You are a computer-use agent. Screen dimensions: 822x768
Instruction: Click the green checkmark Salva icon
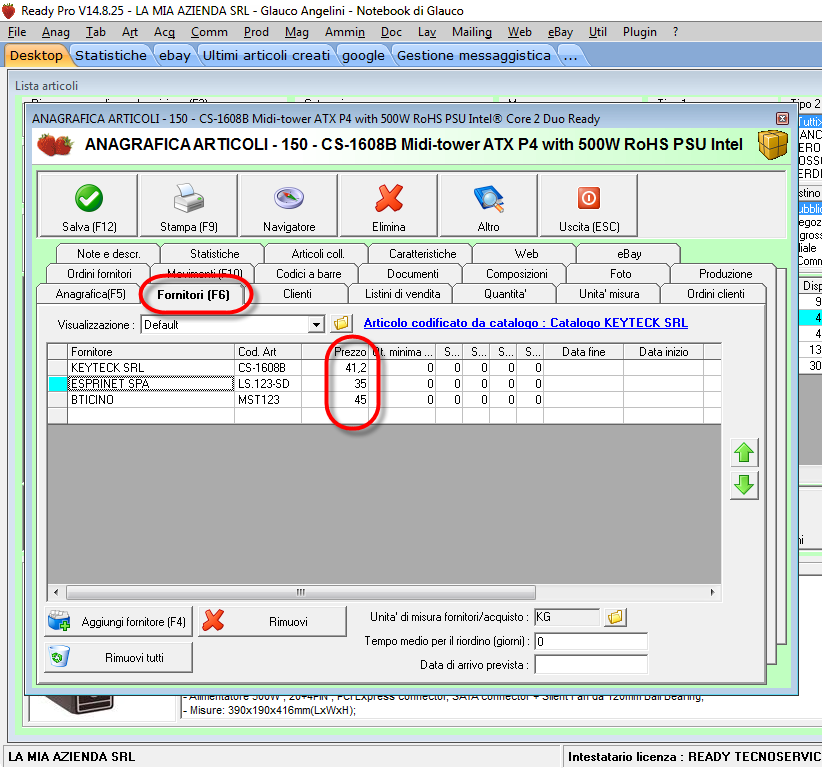pos(89,198)
